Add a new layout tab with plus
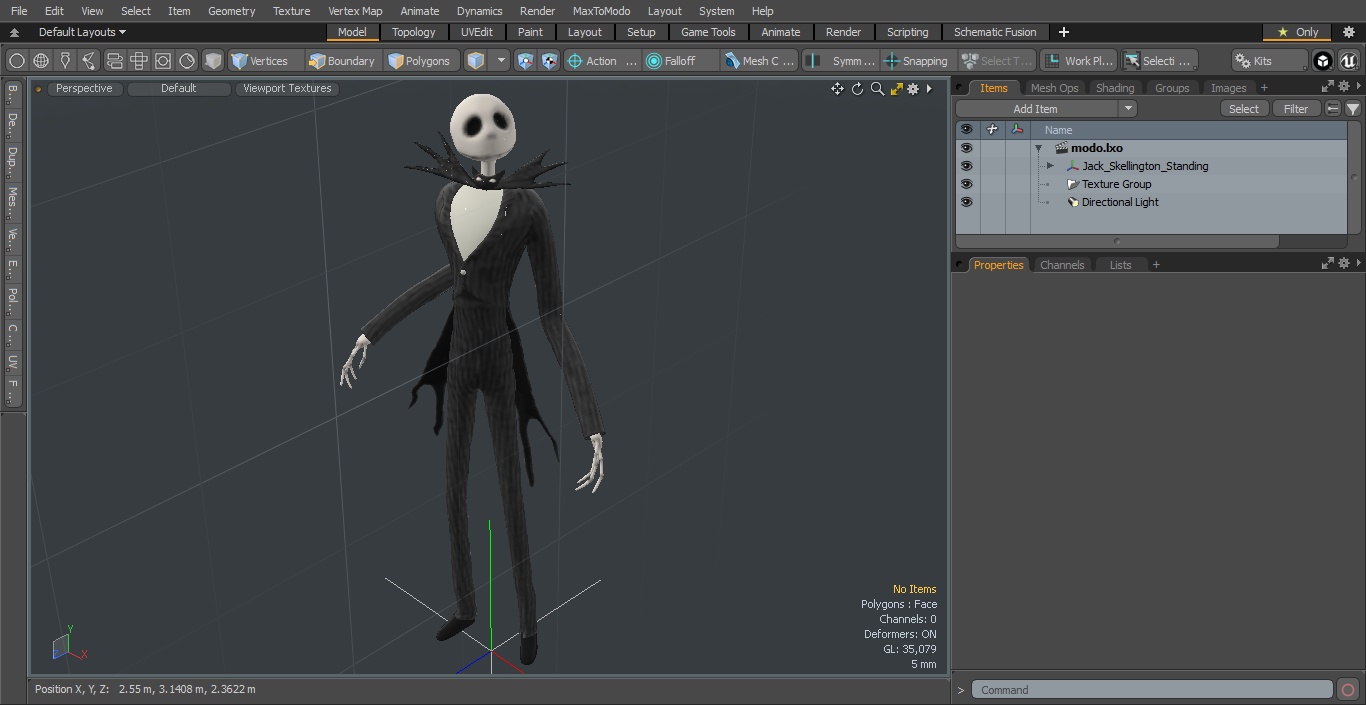1366x705 pixels. [1063, 32]
